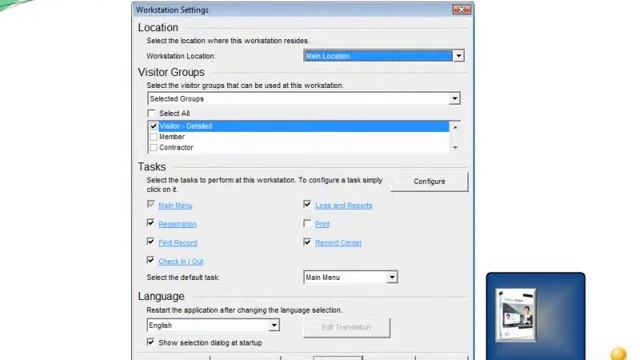
Task: Uncheck the Logs and Reports checkbox
Action: (307, 204)
